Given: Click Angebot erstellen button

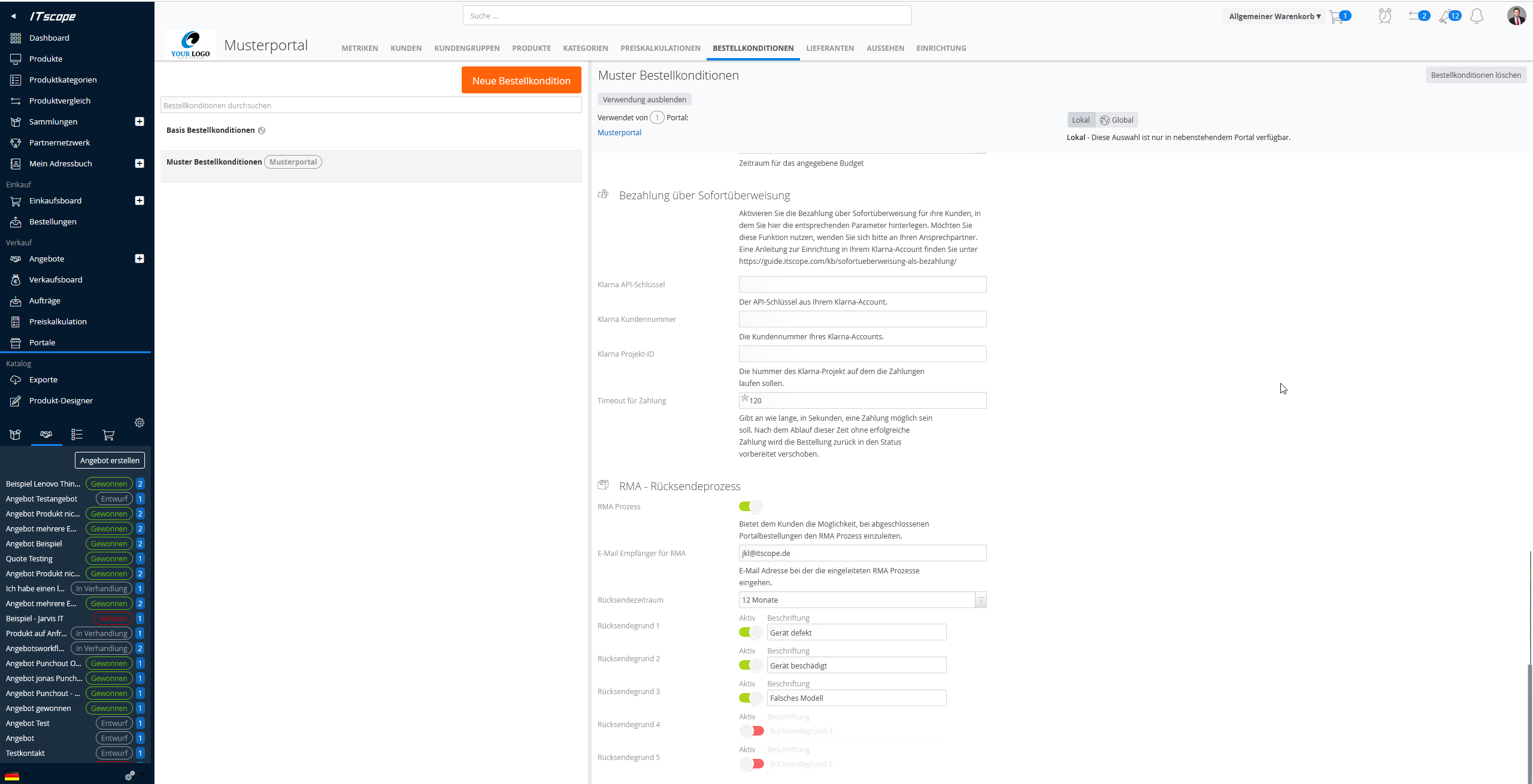Looking at the screenshot, I should coord(110,460).
